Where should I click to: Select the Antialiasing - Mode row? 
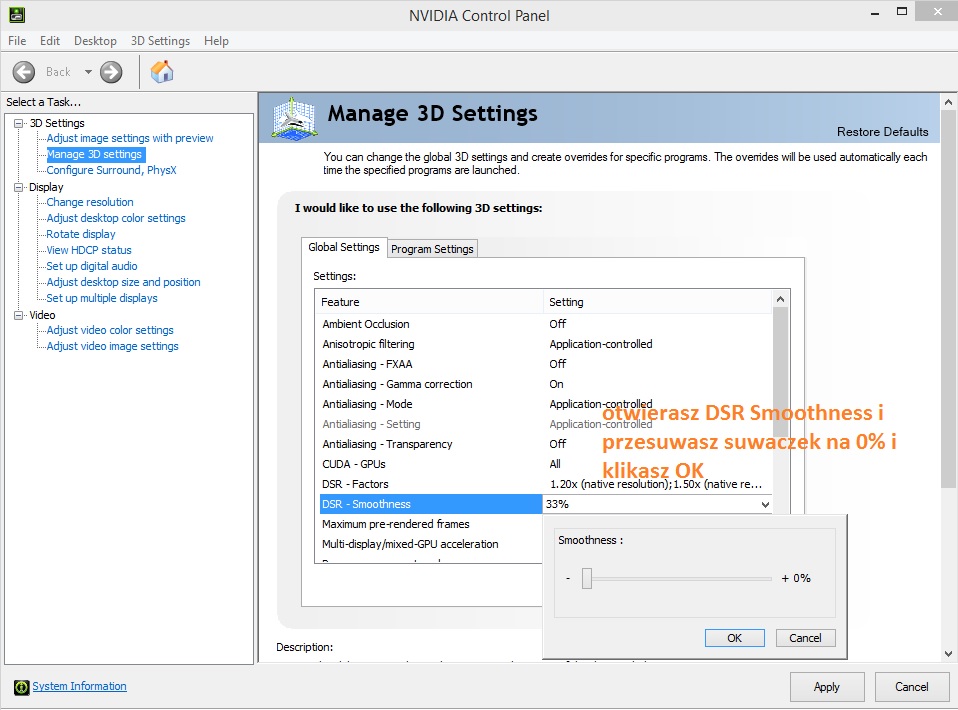click(x=546, y=404)
